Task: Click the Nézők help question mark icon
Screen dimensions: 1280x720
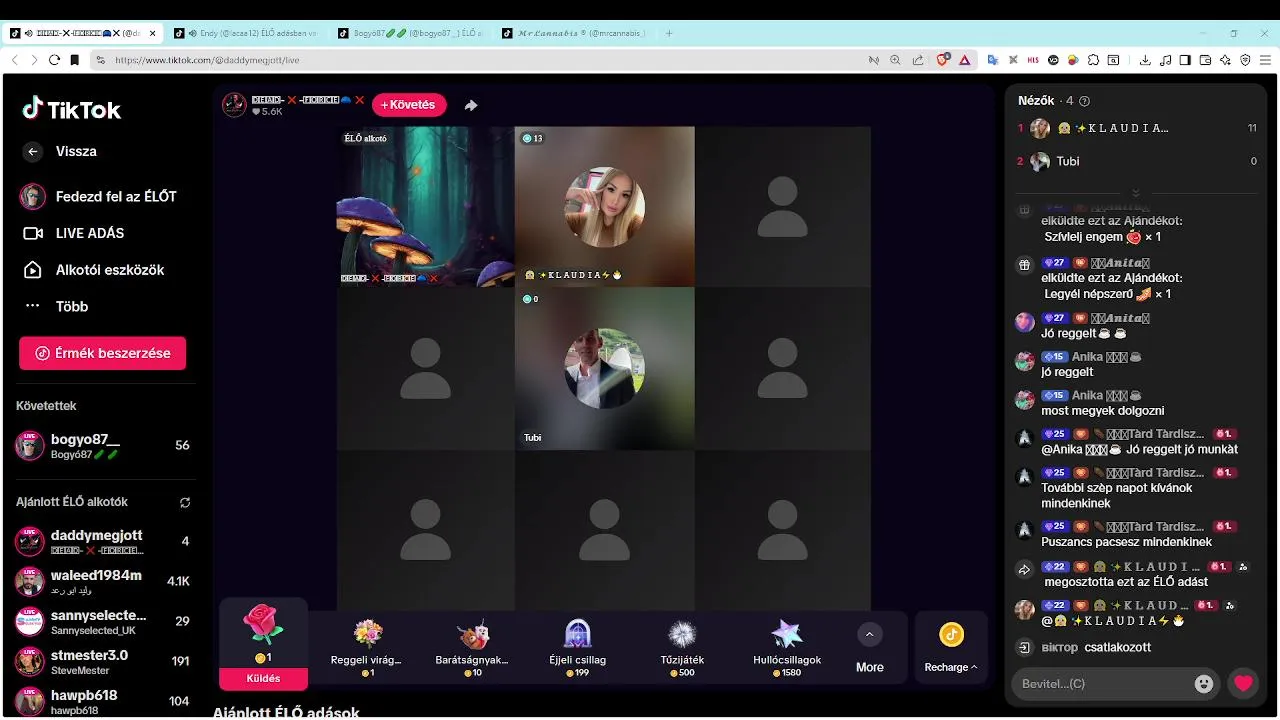Action: pos(1085,101)
